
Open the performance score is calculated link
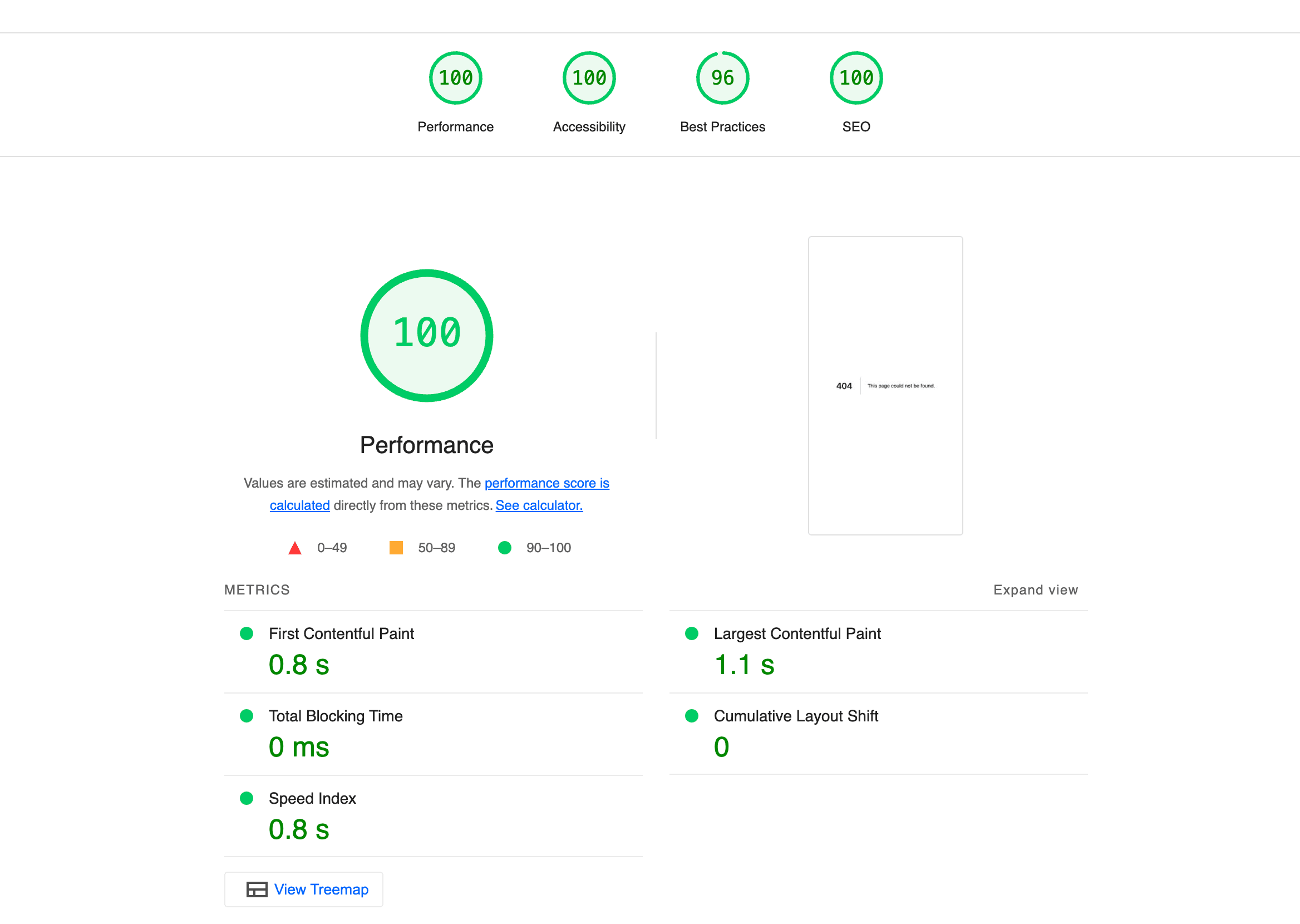click(x=546, y=483)
